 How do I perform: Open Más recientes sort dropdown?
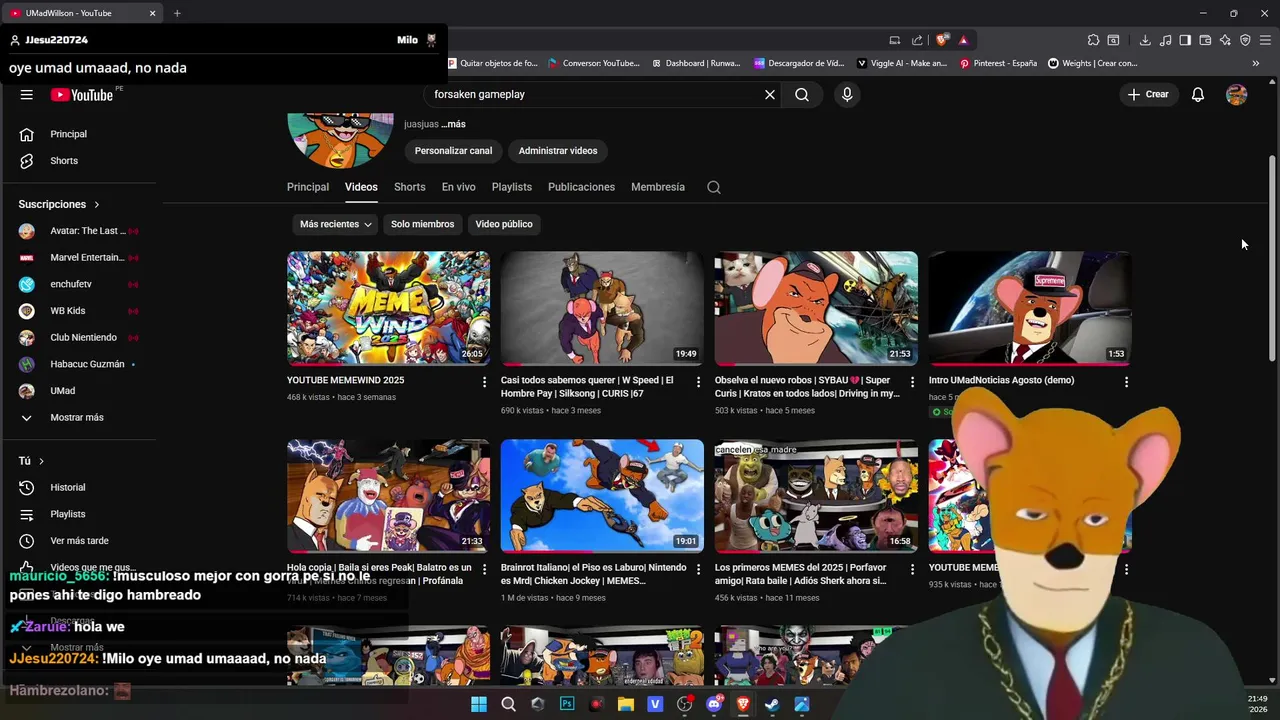[336, 224]
